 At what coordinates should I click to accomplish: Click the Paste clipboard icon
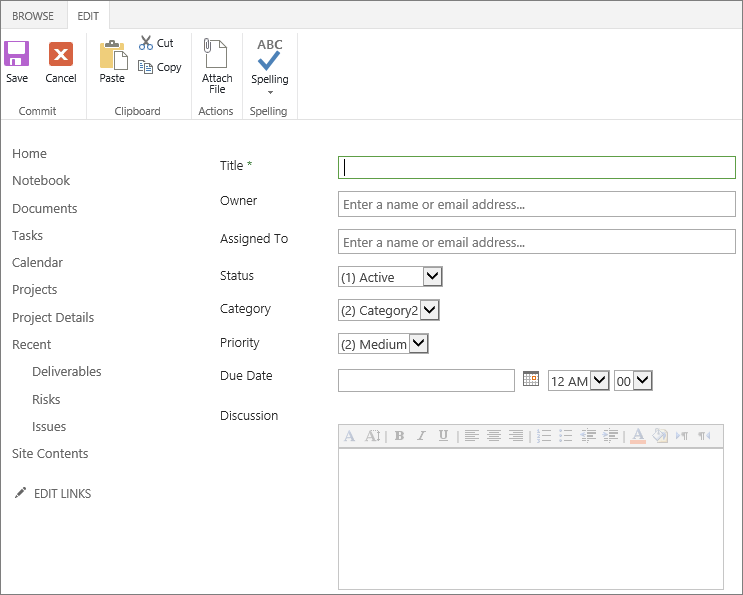tap(113, 54)
